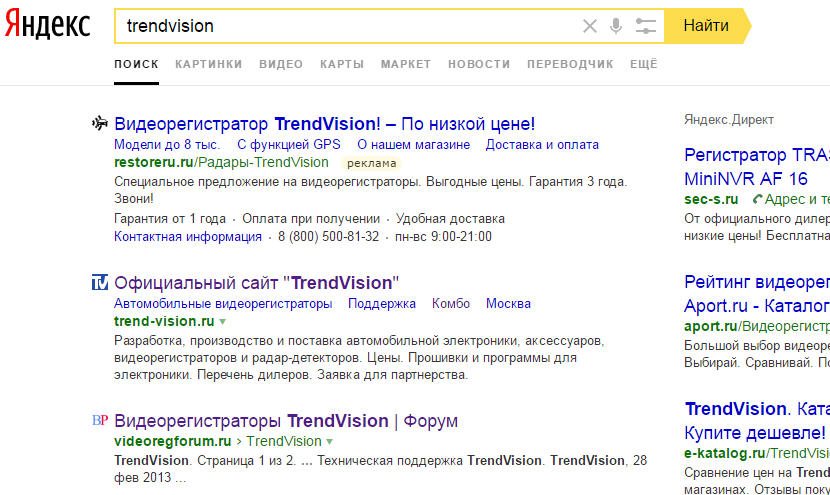Open dropdown arrow next to videoregforum.ru TrendVision
Screen dimensions: 830x495
tap(329, 441)
